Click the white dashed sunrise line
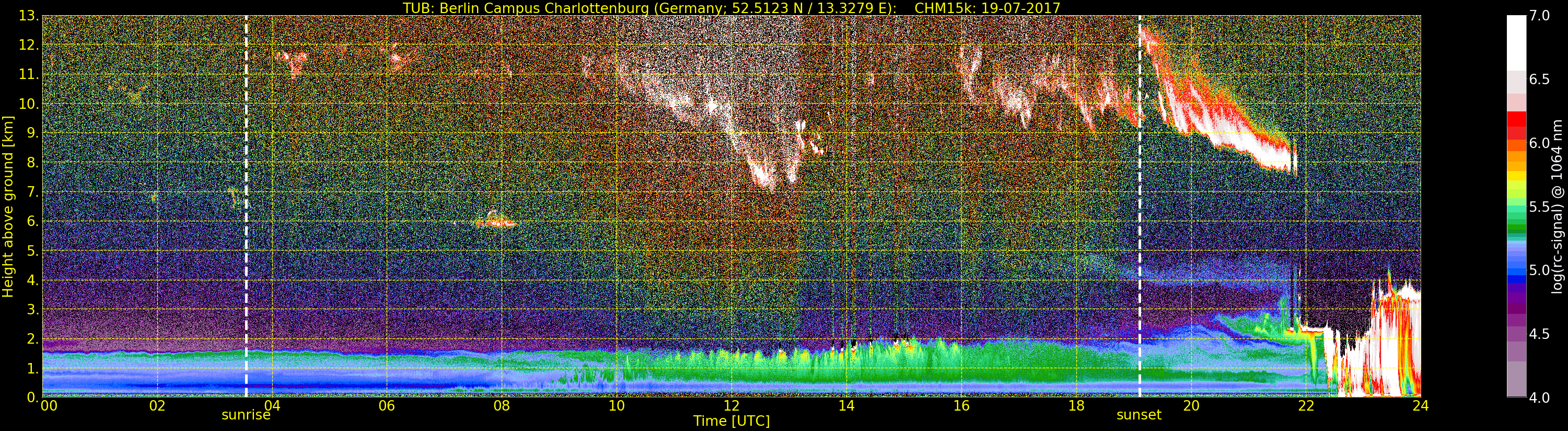The image size is (1568, 431). 246,206
